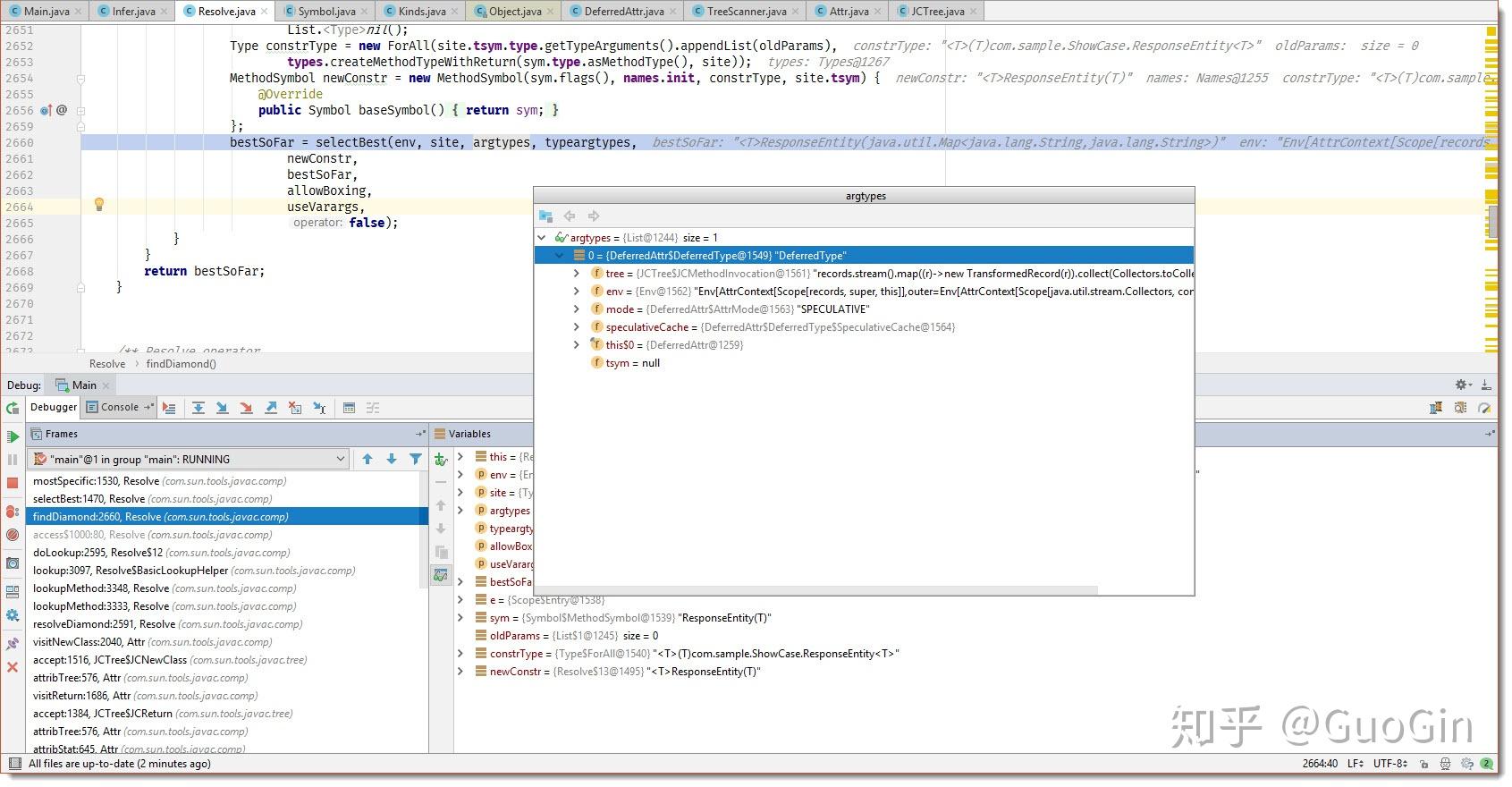
Task: Toggle the read-only lock icon in status bar
Action: (1422, 764)
